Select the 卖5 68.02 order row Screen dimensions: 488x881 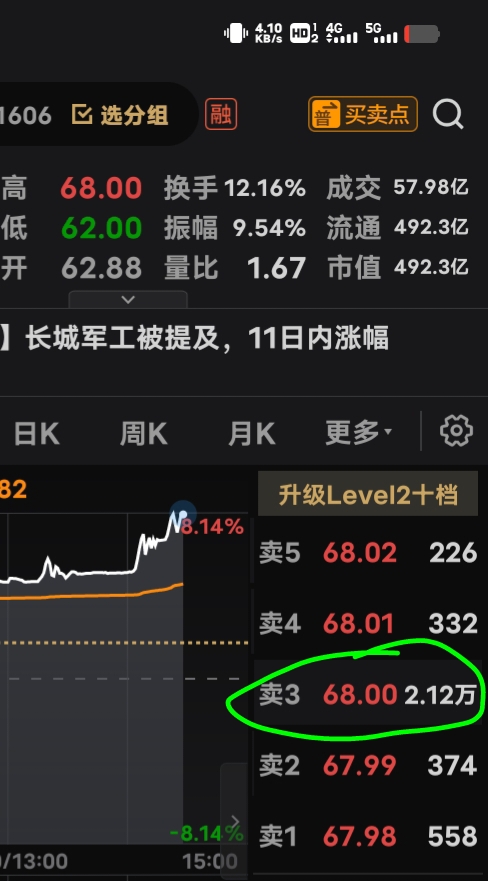pos(368,553)
